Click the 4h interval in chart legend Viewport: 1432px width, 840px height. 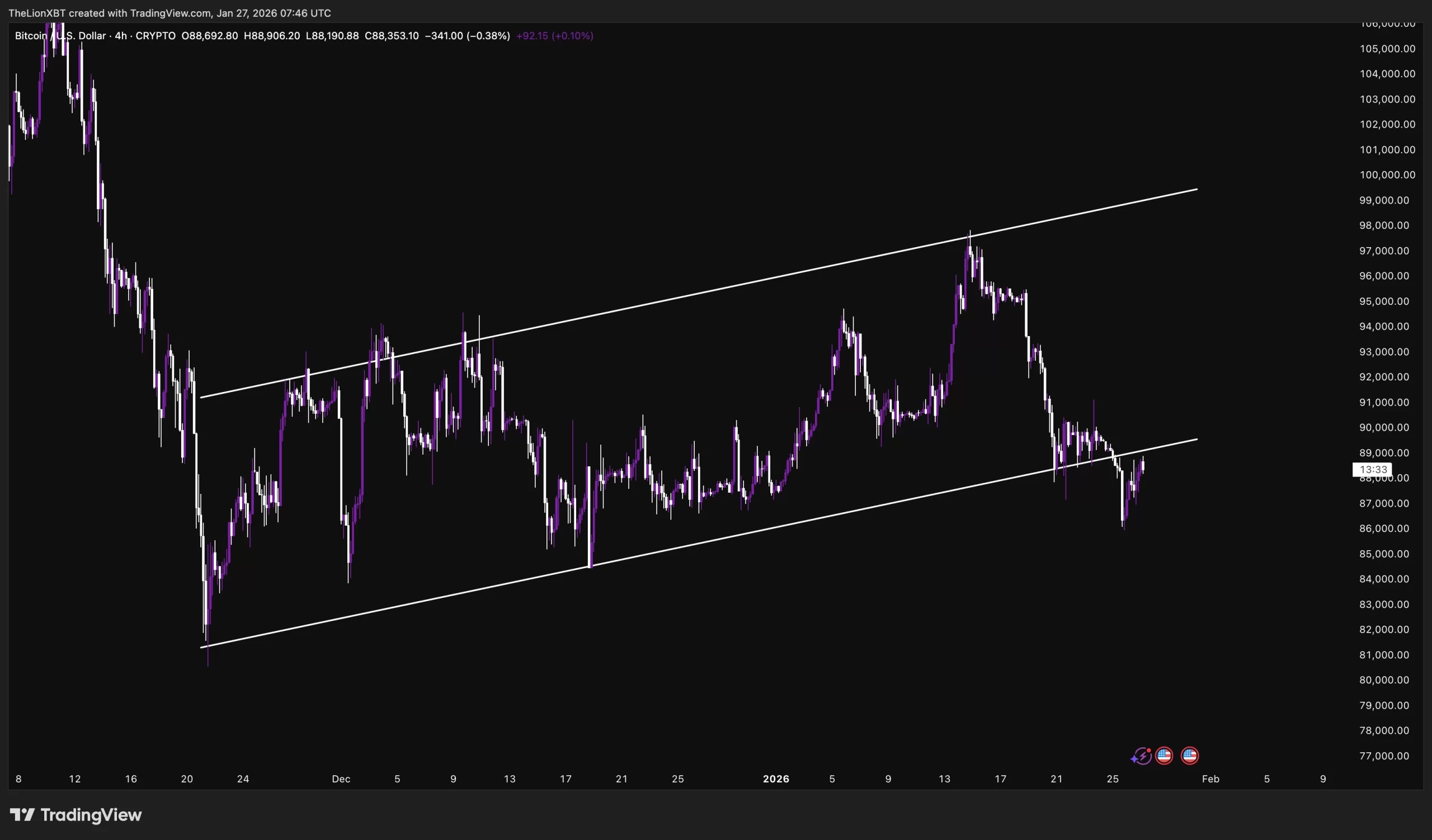coord(120,36)
